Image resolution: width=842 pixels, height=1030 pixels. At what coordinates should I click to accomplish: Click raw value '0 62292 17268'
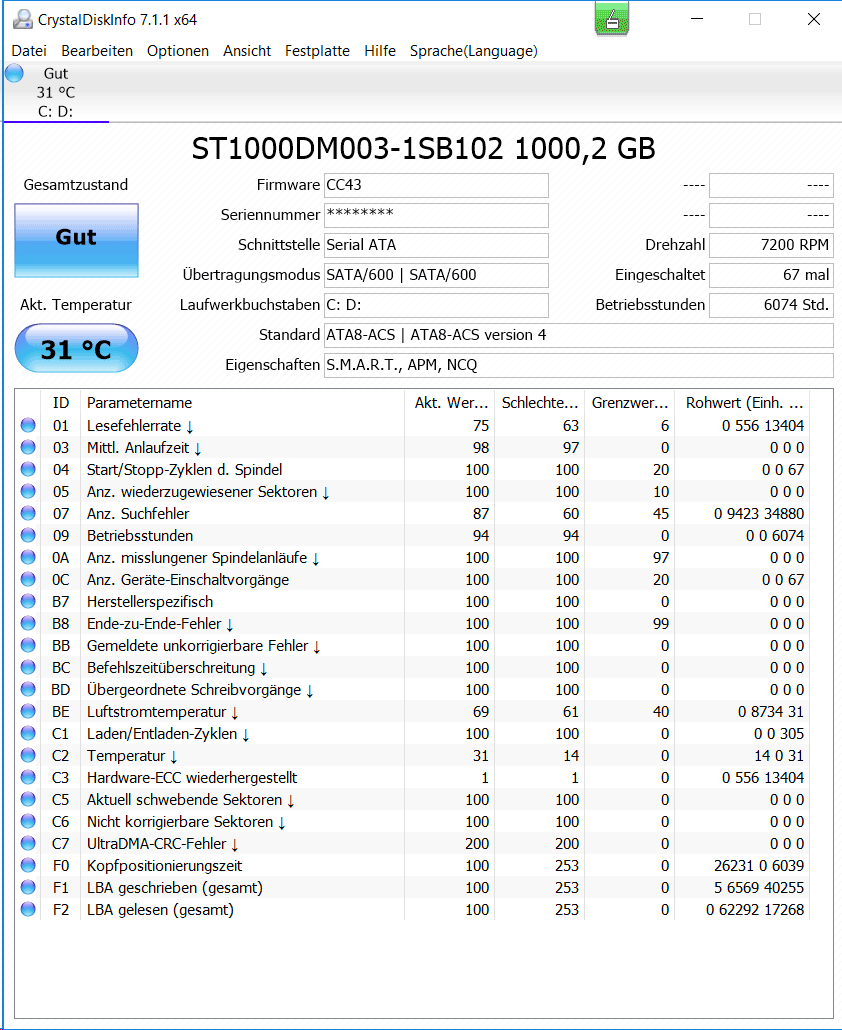click(755, 910)
